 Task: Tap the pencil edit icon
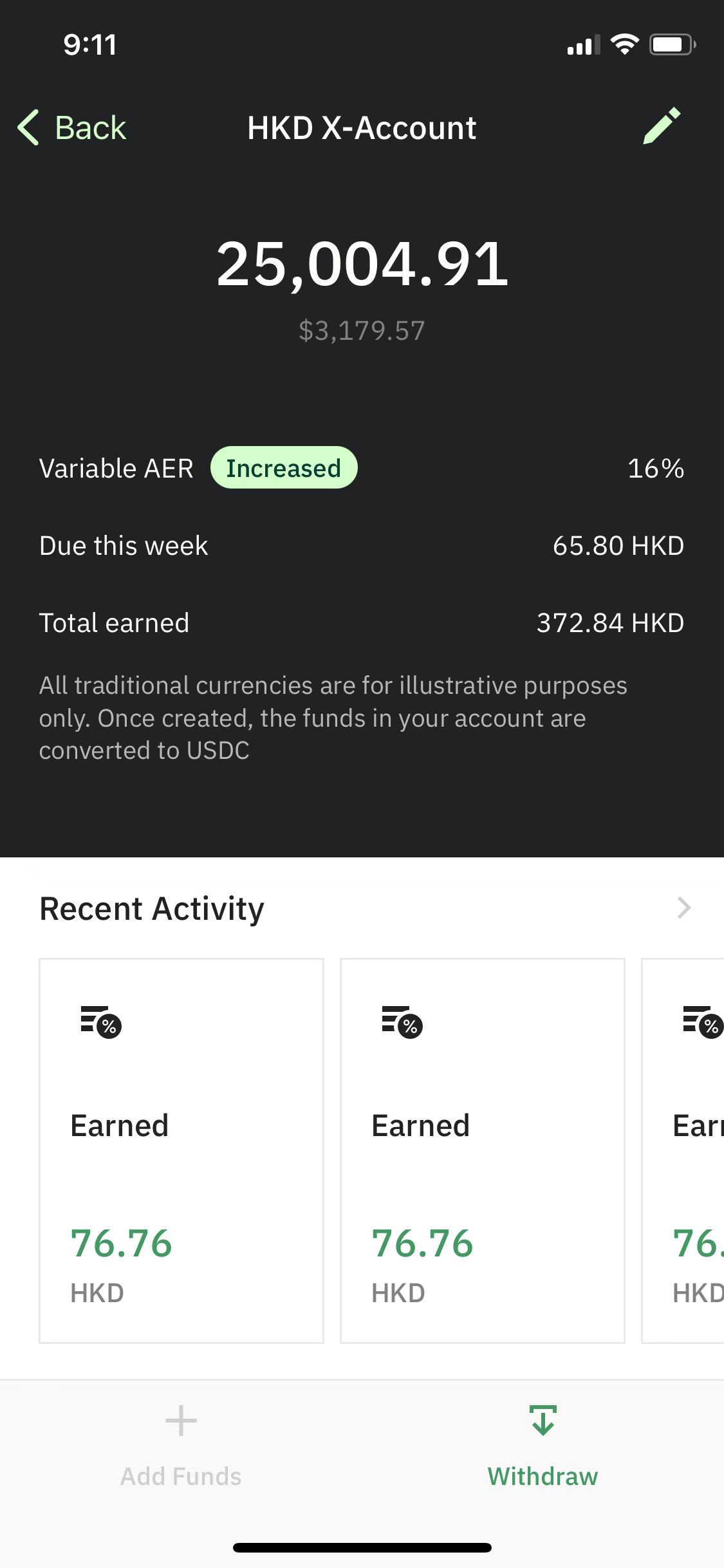662,126
